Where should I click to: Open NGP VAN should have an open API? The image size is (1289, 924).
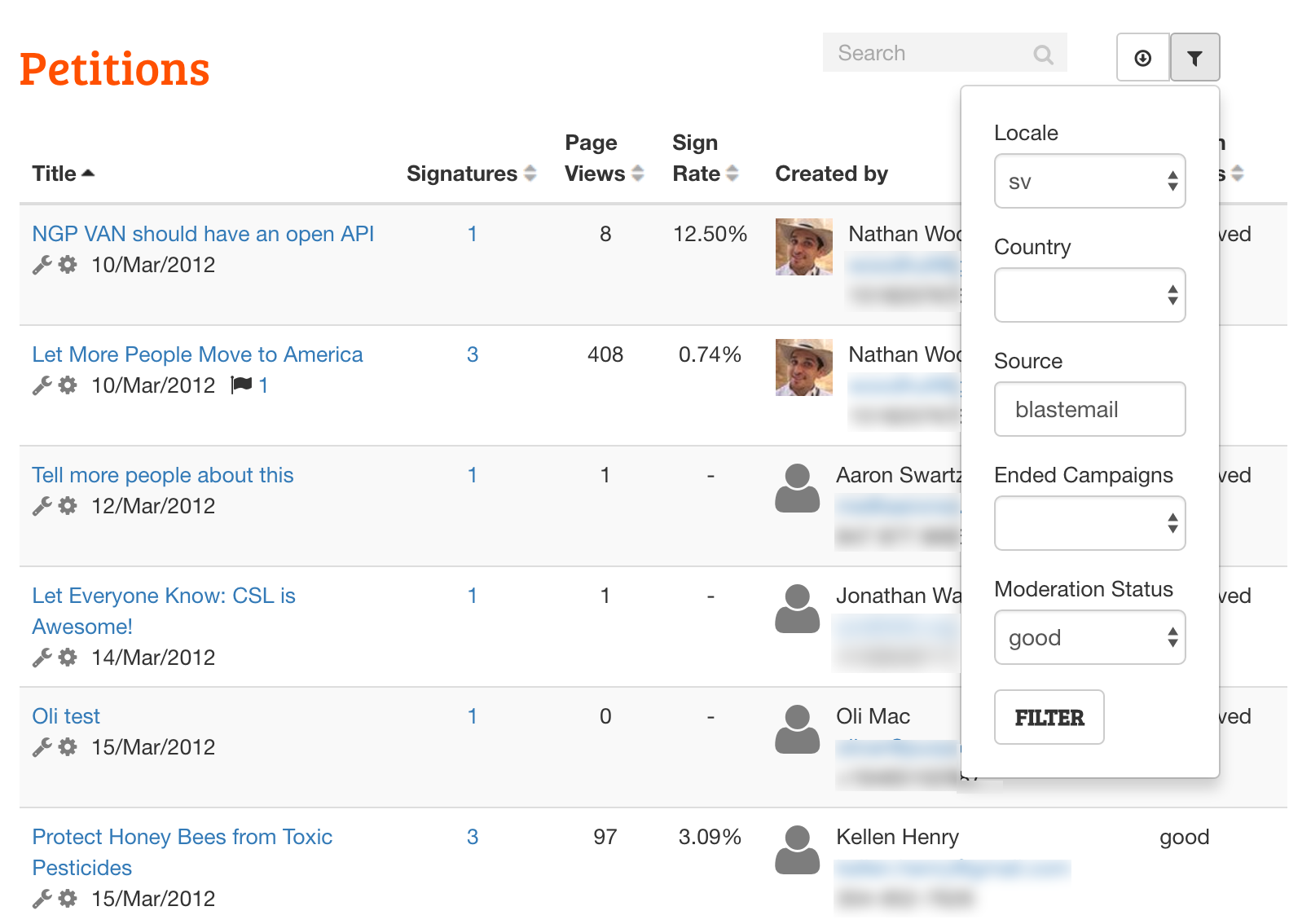point(203,234)
